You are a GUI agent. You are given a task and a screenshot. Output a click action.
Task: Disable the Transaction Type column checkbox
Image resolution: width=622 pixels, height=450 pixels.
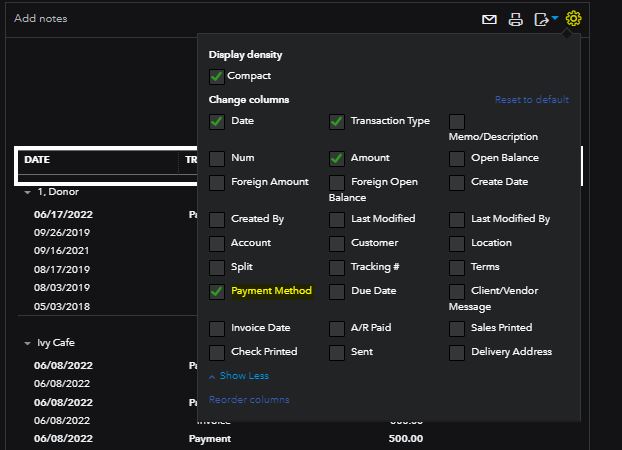tap(337, 122)
